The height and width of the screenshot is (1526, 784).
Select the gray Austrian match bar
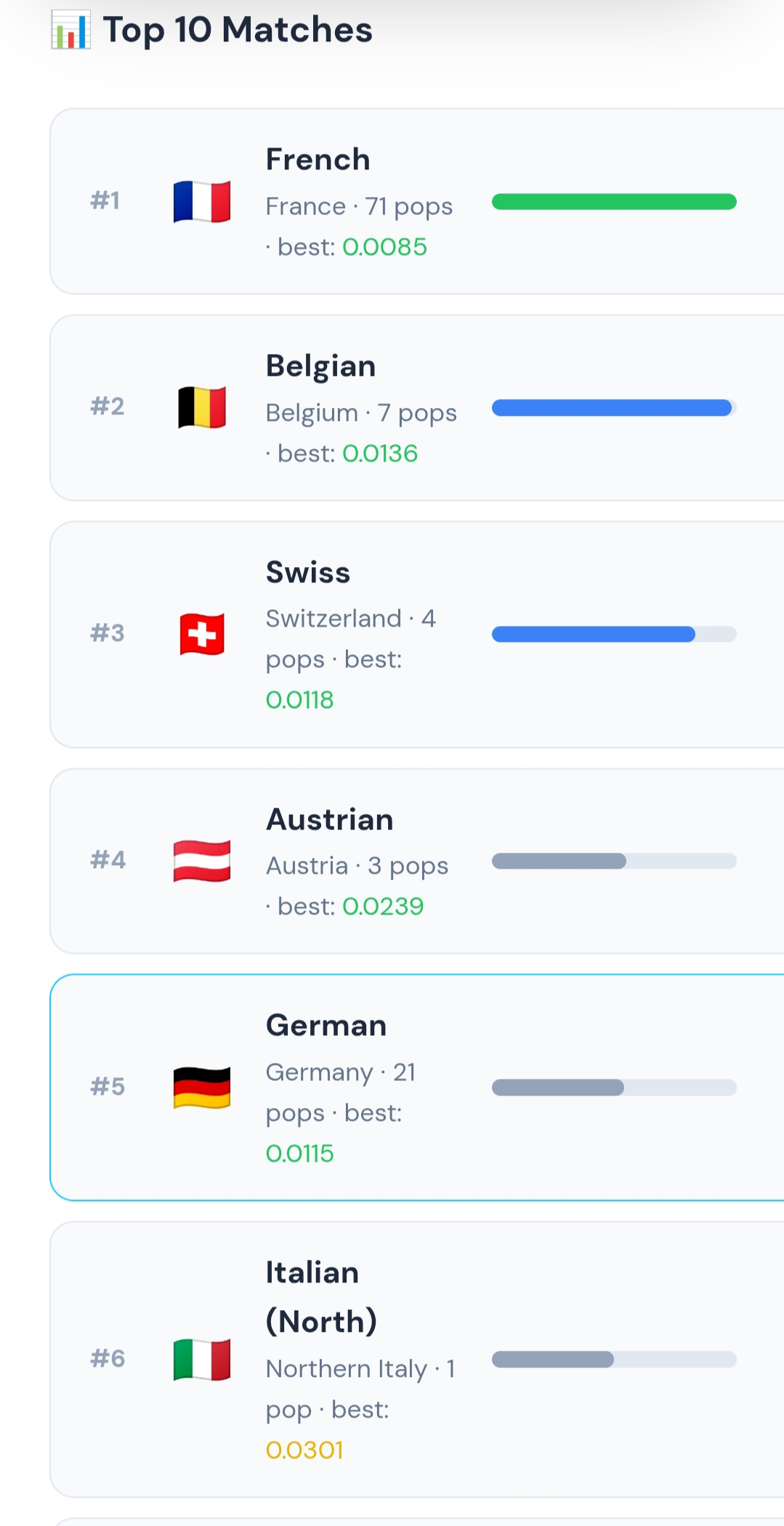coord(614,861)
